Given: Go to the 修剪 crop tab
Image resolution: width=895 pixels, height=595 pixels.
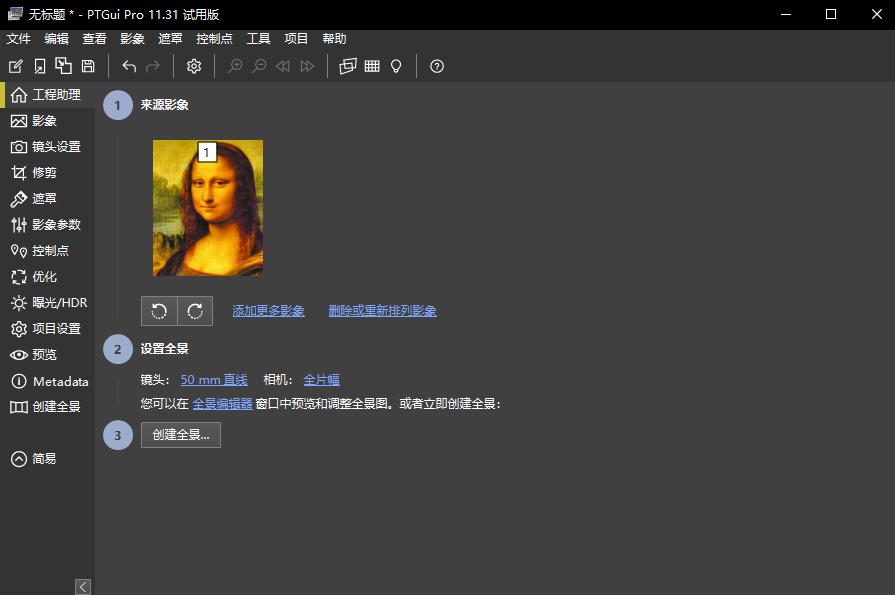Looking at the screenshot, I should tap(47, 172).
